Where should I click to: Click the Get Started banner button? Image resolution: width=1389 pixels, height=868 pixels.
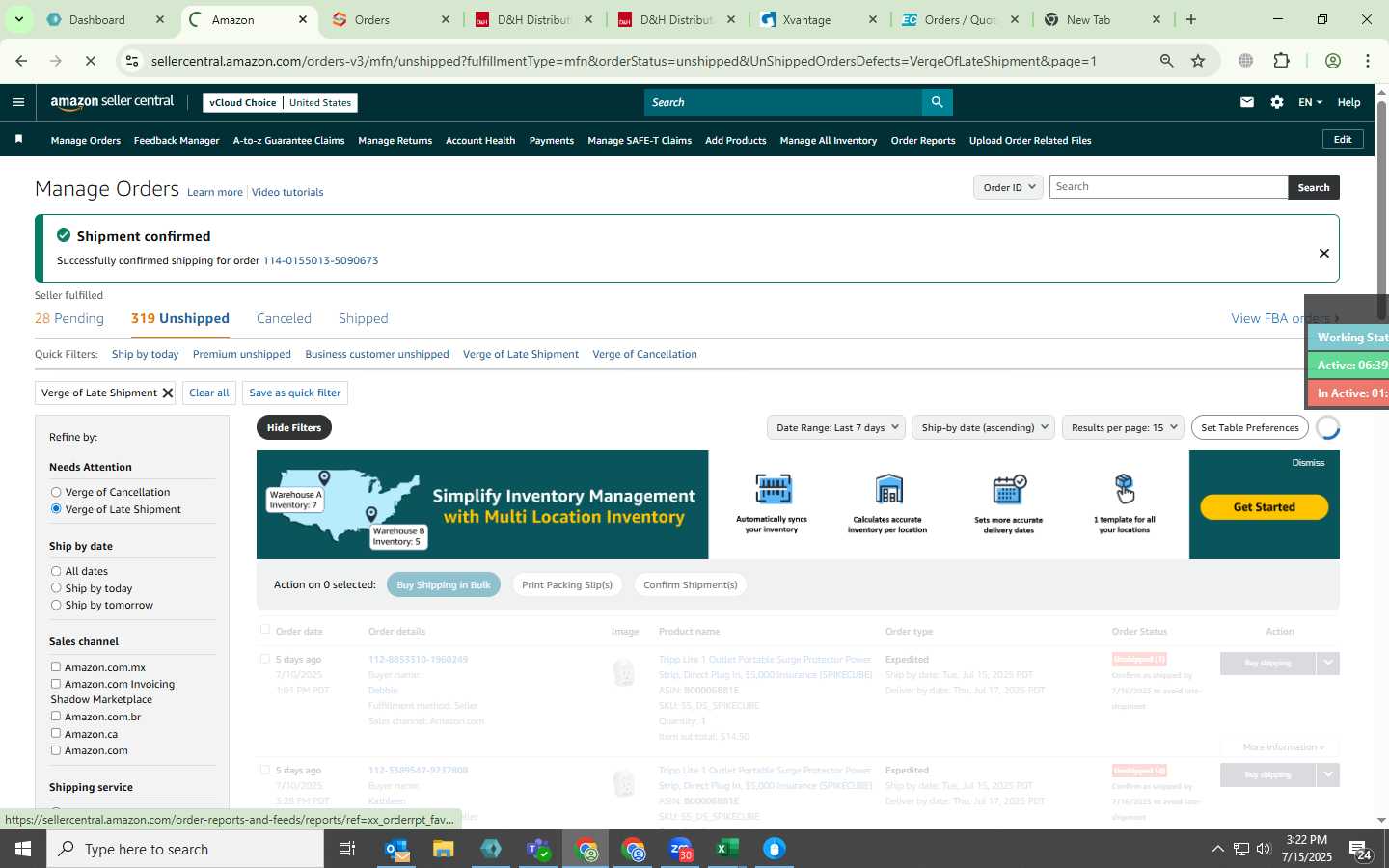point(1264,507)
